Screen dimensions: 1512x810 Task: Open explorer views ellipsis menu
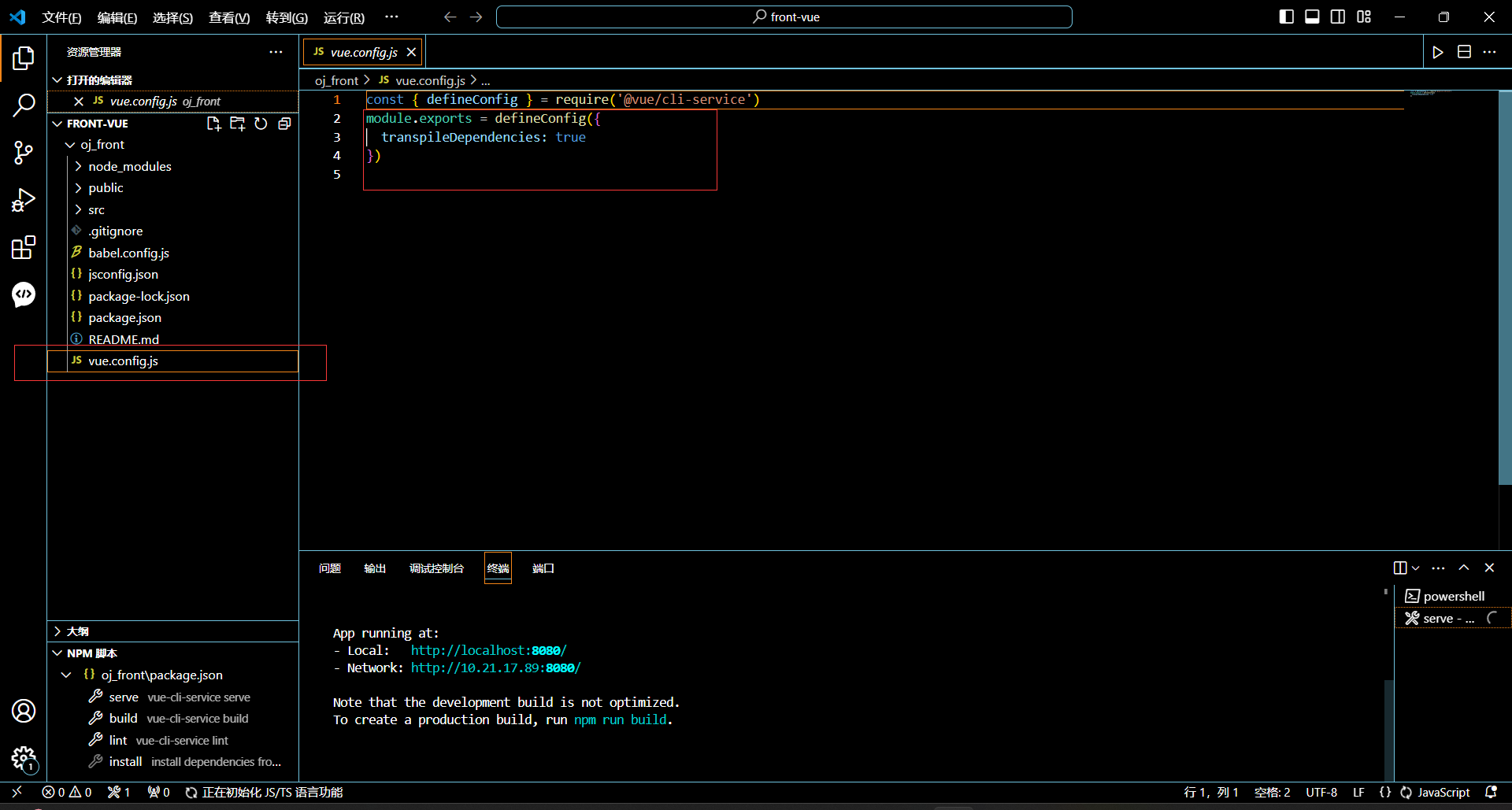coord(276,52)
